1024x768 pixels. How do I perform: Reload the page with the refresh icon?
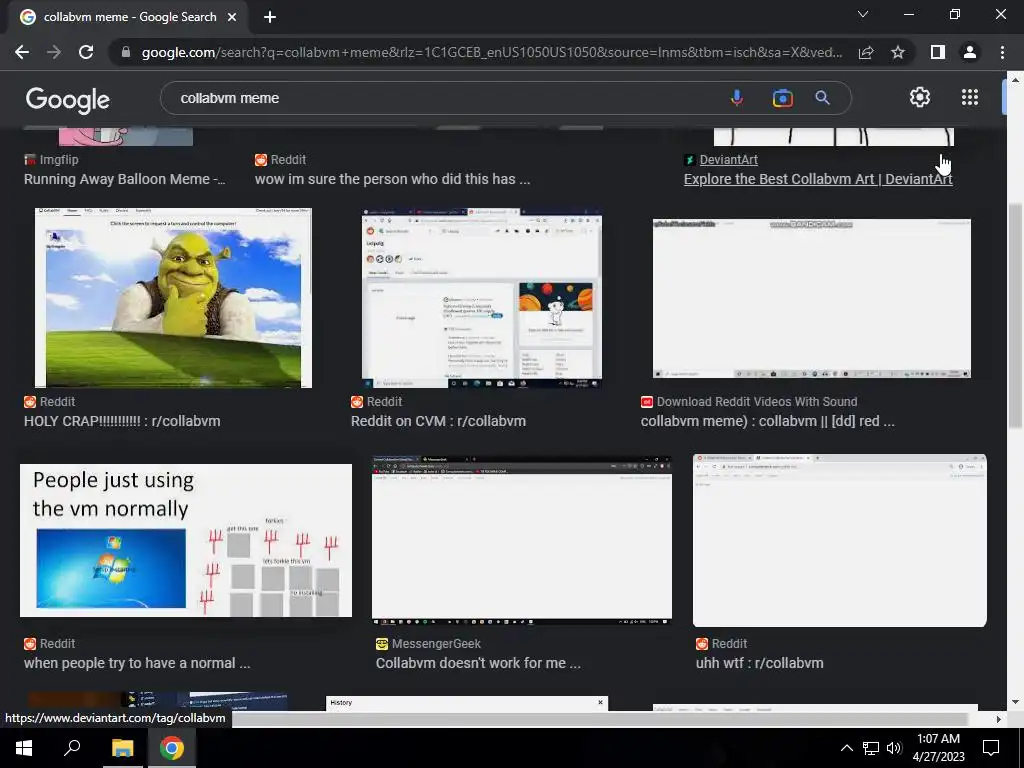tap(86, 52)
